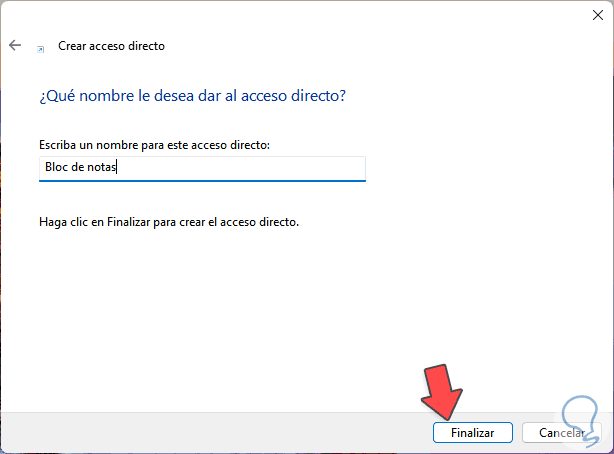Click the "Crear acceso directo" window title text
The height and width of the screenshot is (454, 614).
110,46
